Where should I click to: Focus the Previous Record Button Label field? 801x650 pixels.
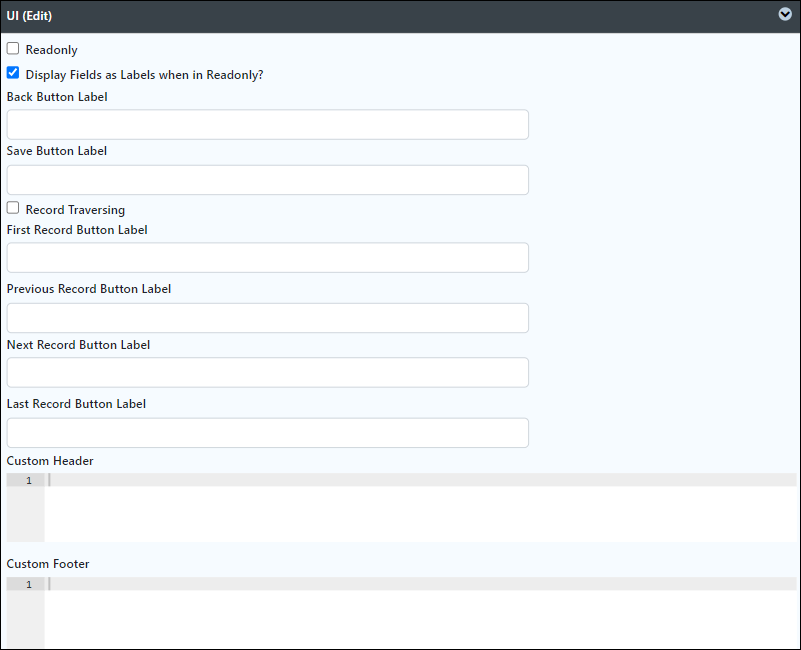coord(268,318)
